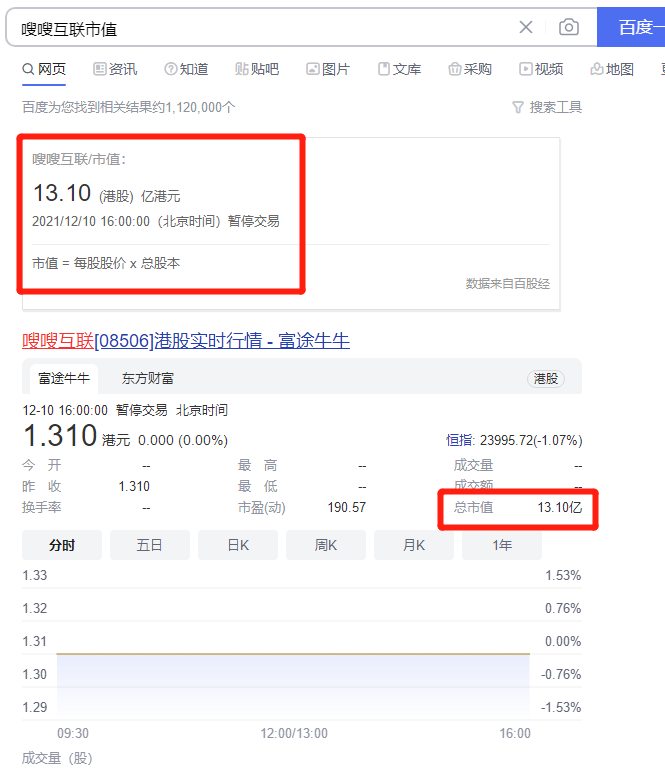Click the 2021/12/10 16:00:00 timestamp text
Image resolution: width=665 pixels, height=770 pixels.
(x=91, y=221)
